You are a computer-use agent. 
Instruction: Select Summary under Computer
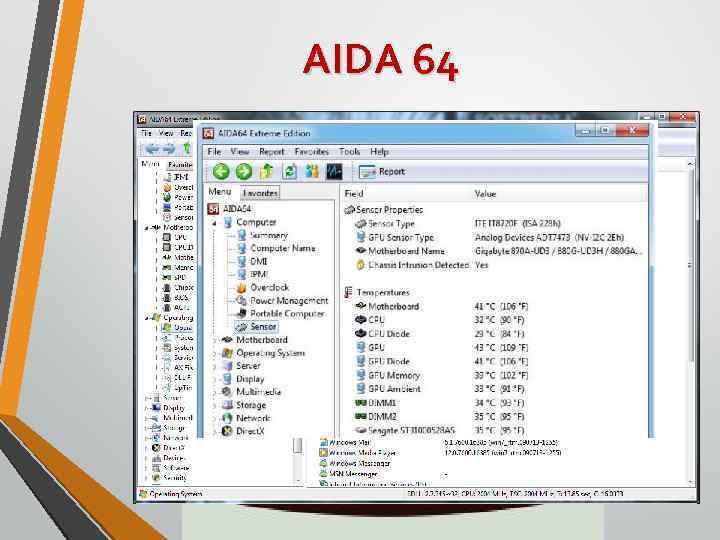coord(262,235)
